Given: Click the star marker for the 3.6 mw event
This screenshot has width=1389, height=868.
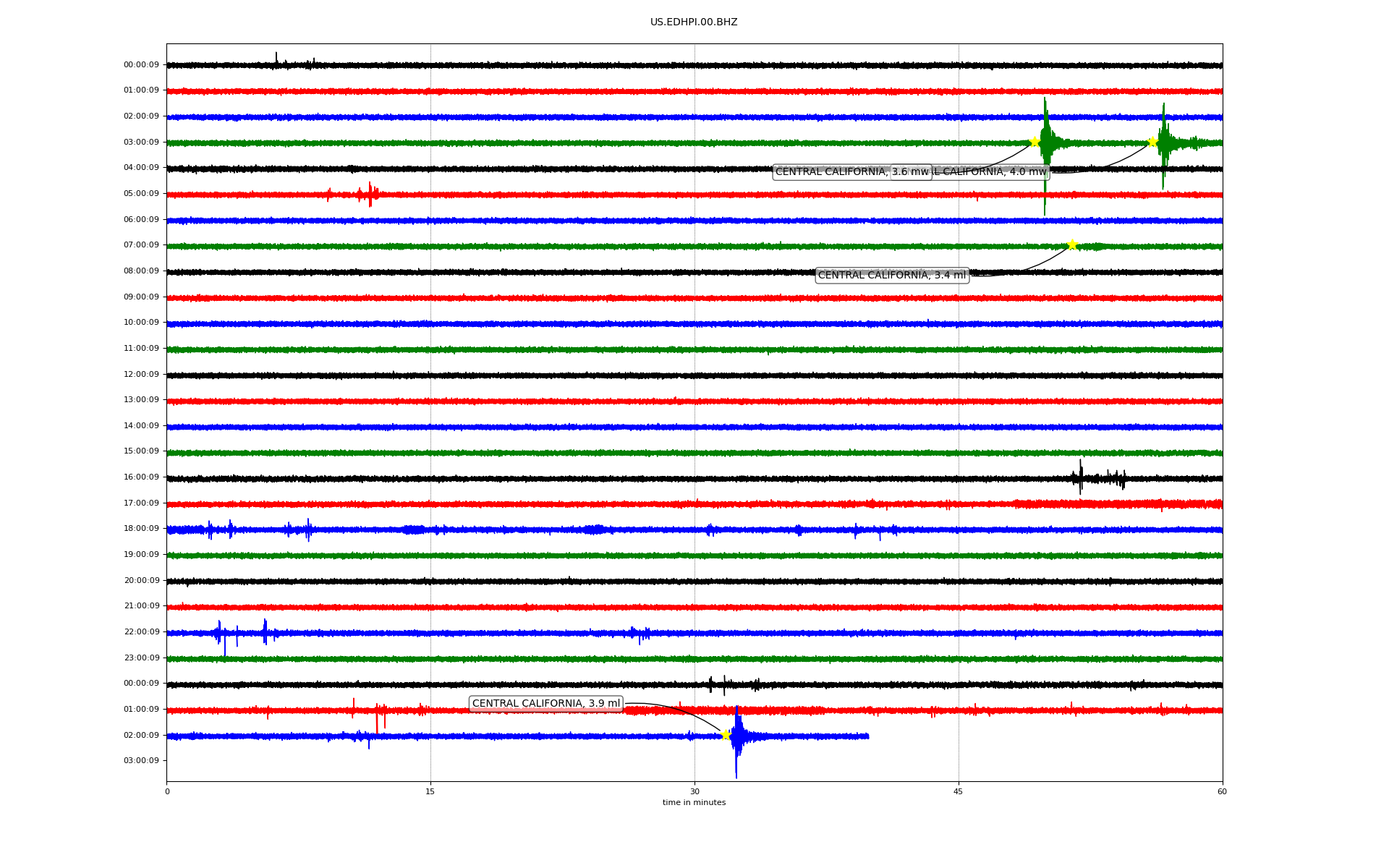Looking at the screenshot, I should [x=1035, y=142].
